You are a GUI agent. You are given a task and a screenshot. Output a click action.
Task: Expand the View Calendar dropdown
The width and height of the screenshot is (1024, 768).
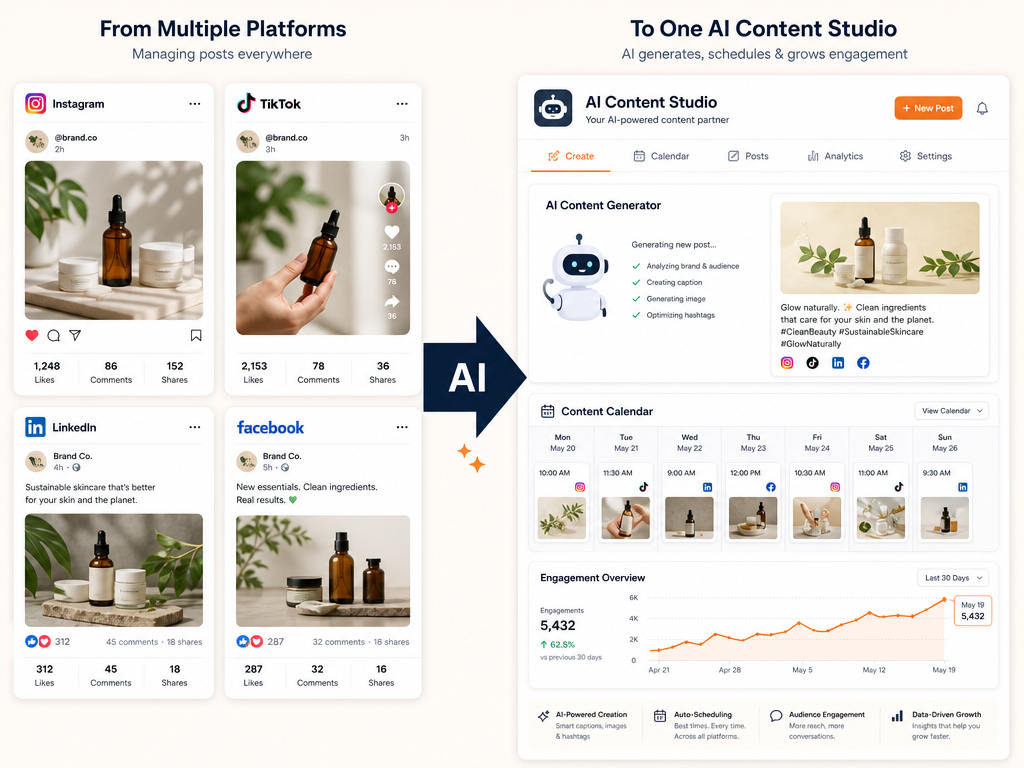click(952, 411)
